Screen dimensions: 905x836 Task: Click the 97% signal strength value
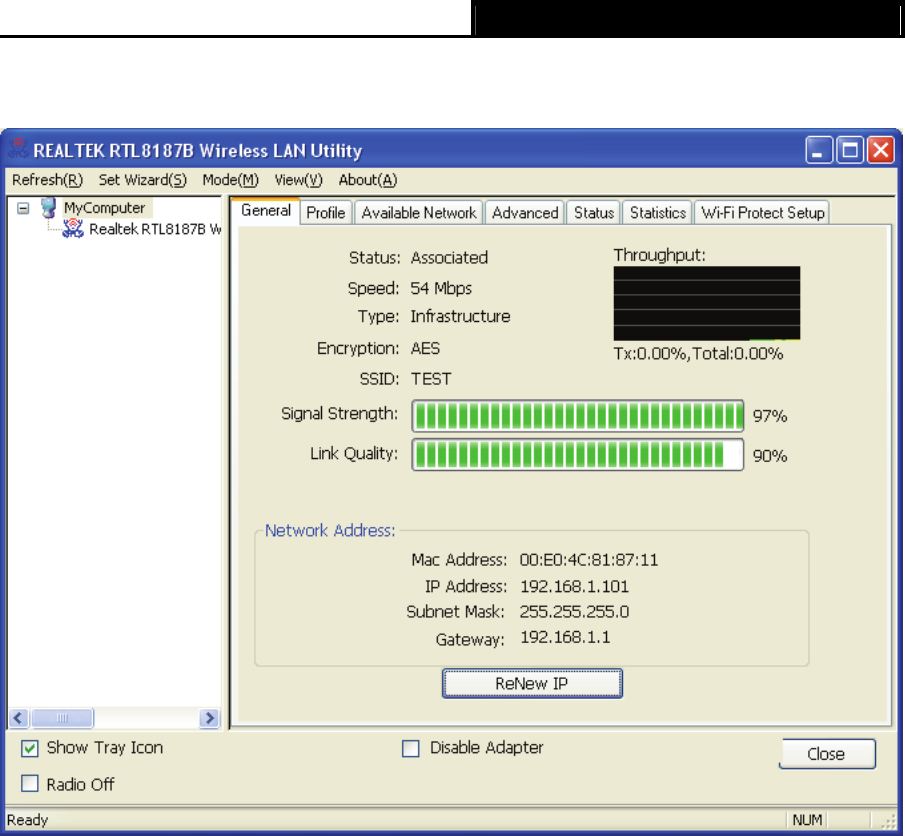770,416
